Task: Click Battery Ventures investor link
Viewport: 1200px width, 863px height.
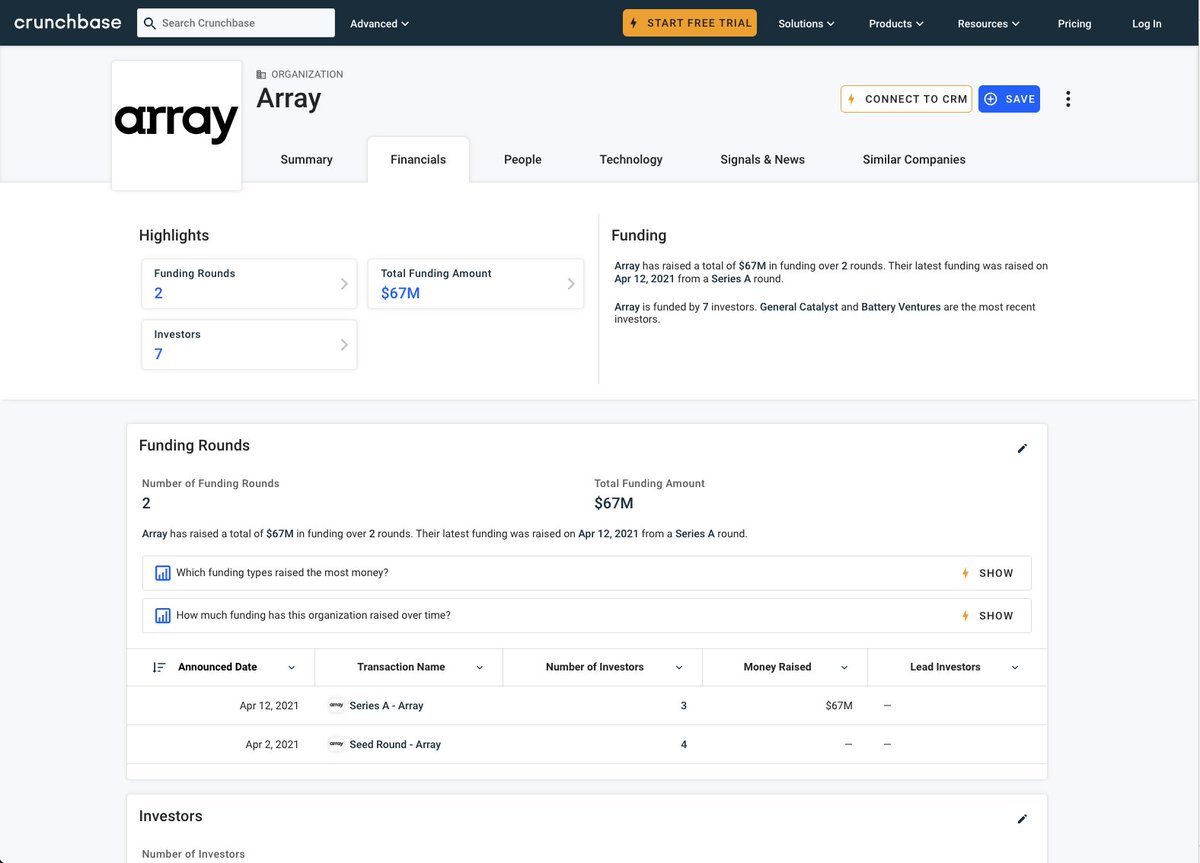Action: coord(901,307)
